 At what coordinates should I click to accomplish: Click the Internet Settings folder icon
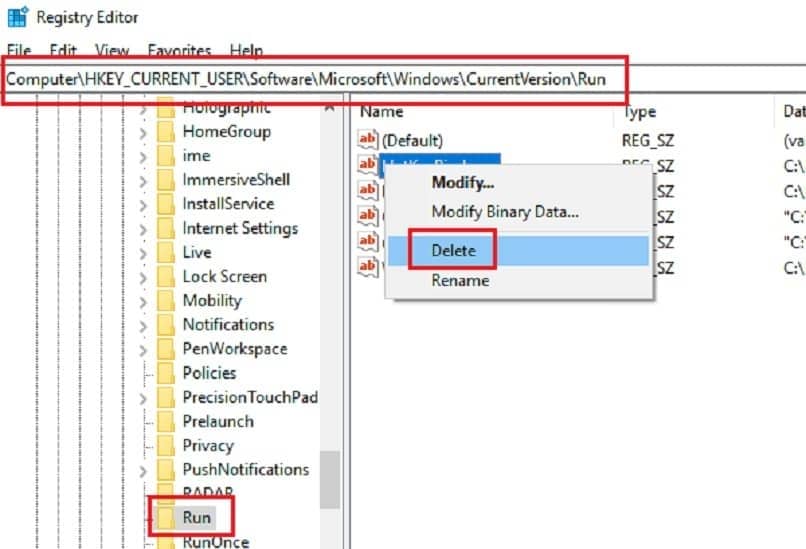coord(167,229)
